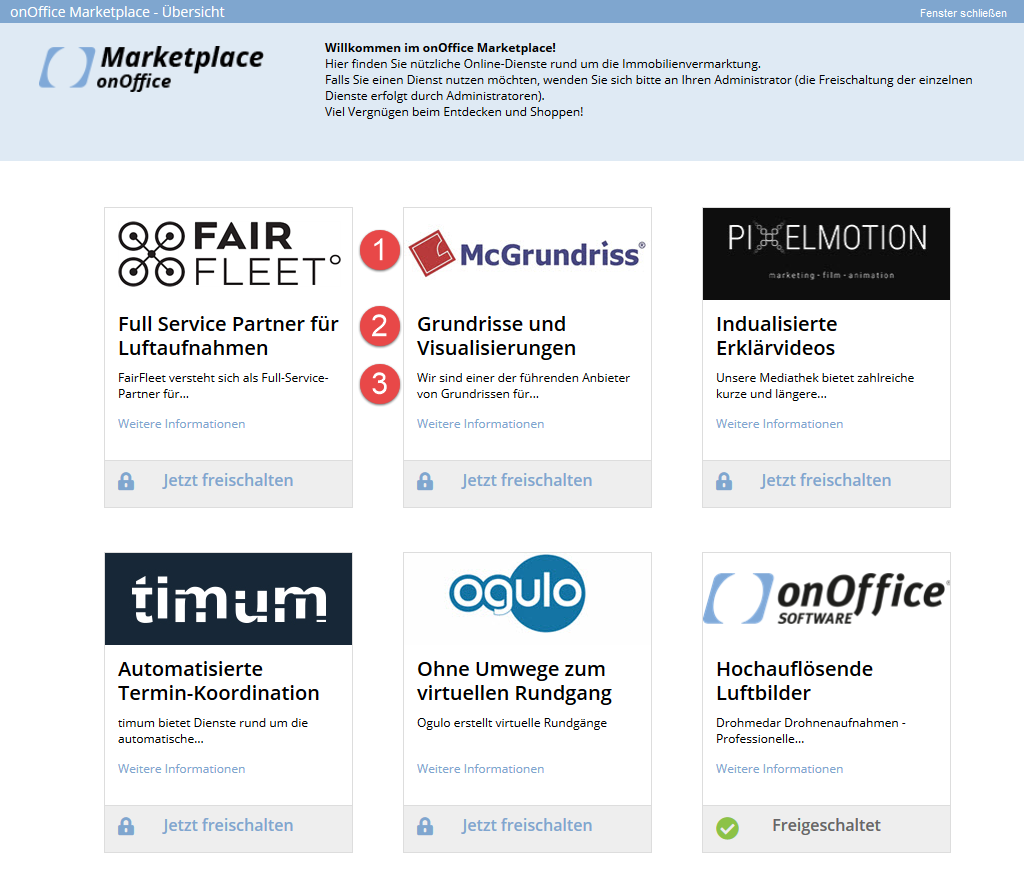
Task: Click the 'Willkommen im onOffice Marketplace!' headline
Action: 440,48
